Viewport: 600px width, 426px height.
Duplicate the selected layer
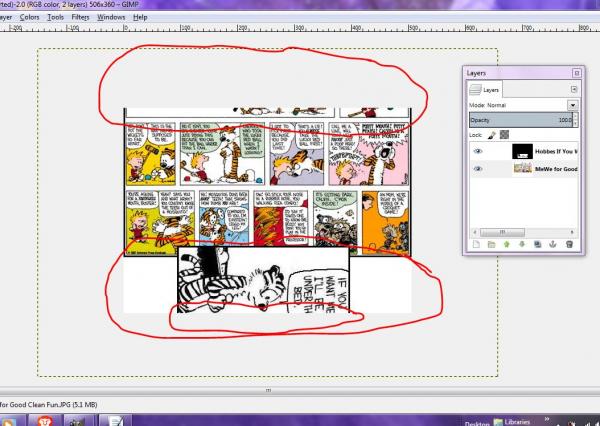tap(538, 244)
